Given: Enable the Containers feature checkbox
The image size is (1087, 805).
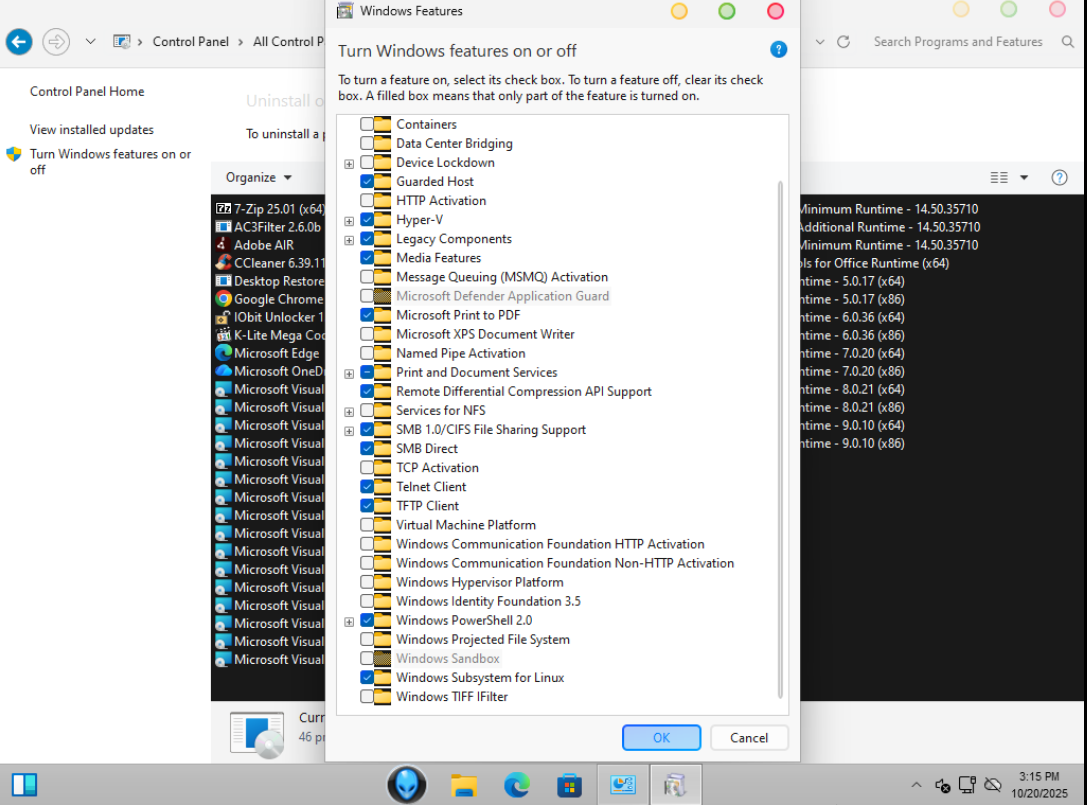Looking at the screenshot, I should click(x=367, y=124).
